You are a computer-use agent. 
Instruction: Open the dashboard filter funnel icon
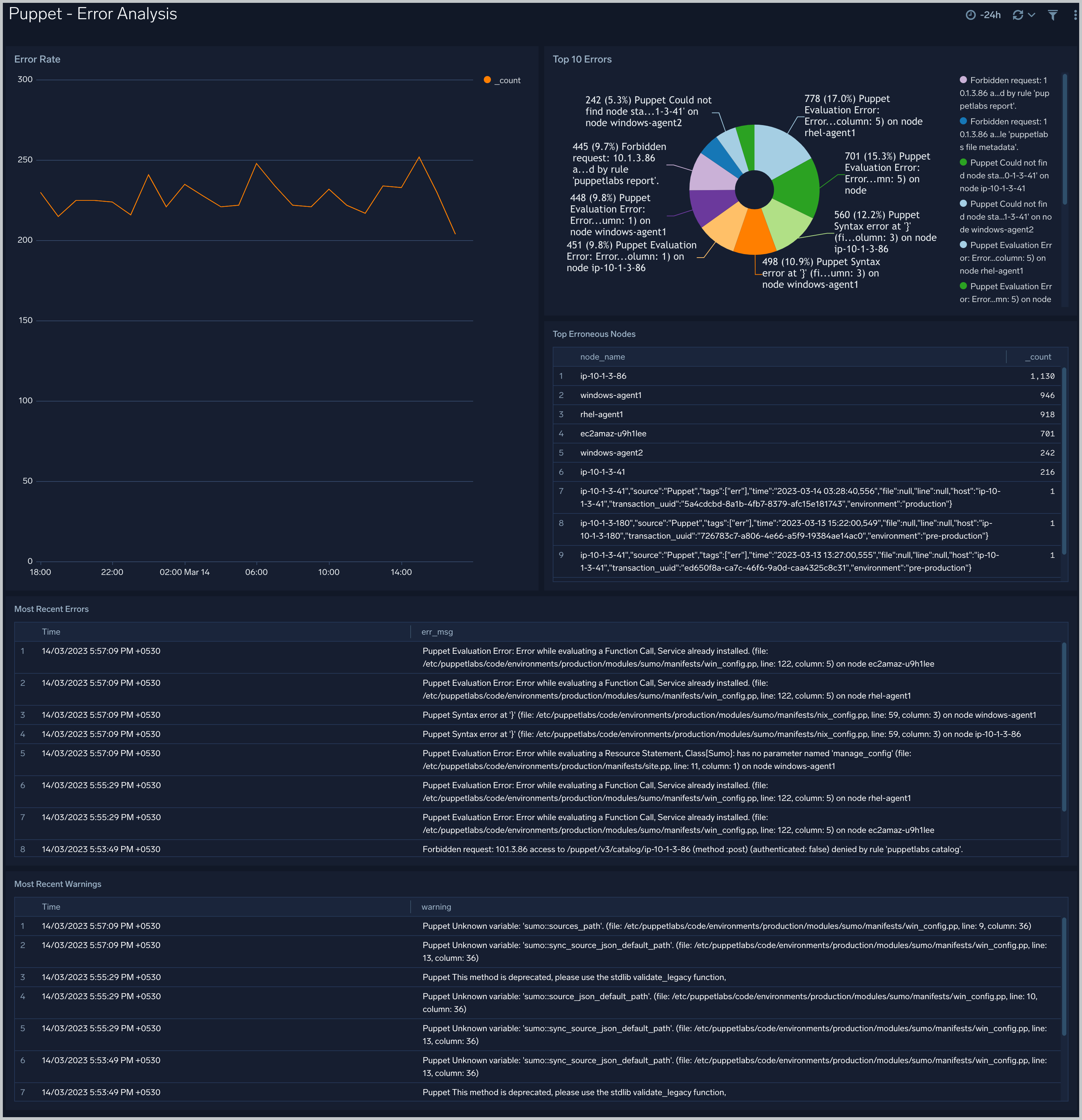(1052, 15)
